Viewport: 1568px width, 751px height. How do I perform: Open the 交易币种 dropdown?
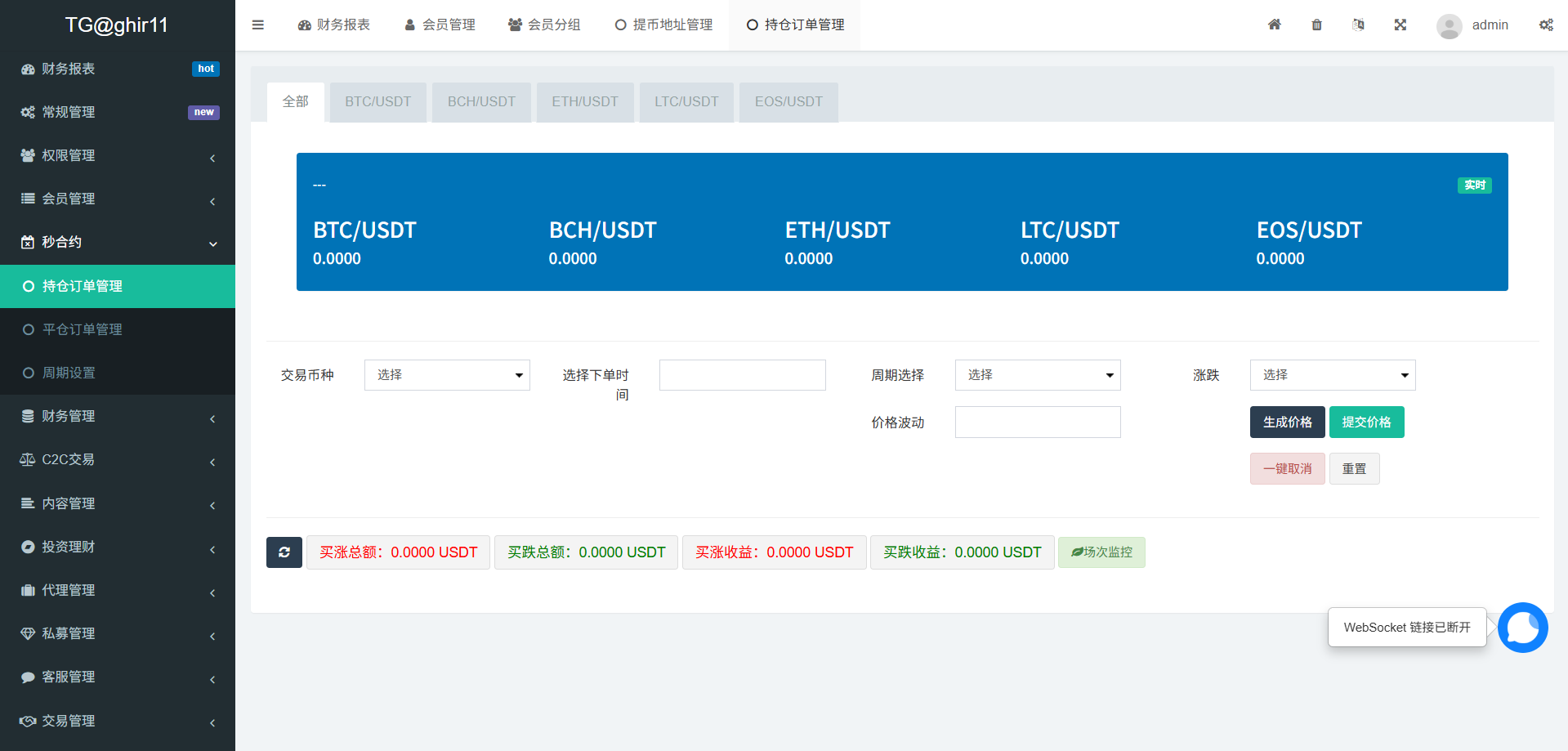click(x=447, y=375)
